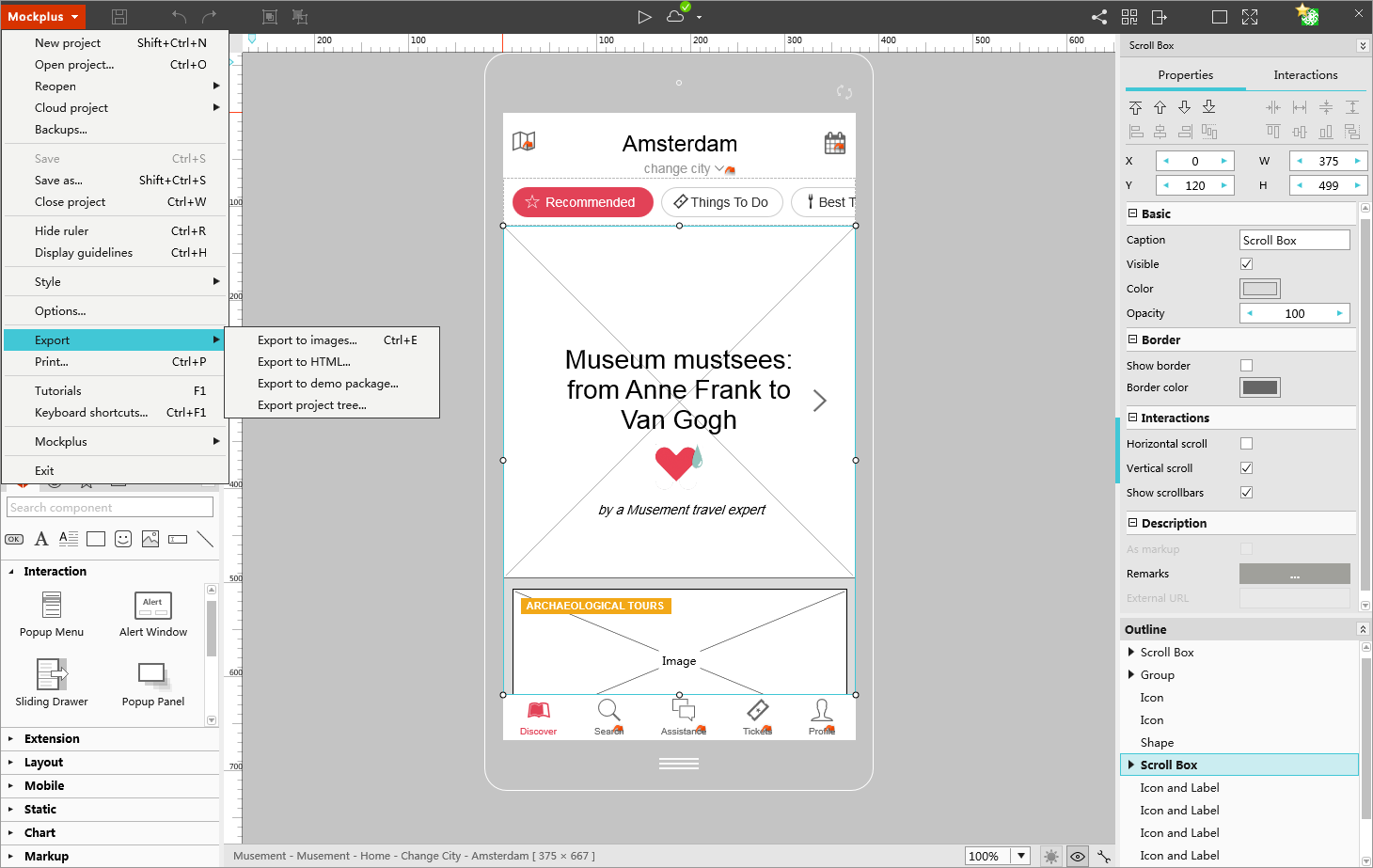
Task: Choose Export to demo package entry
Action: (x=331, y=384)
